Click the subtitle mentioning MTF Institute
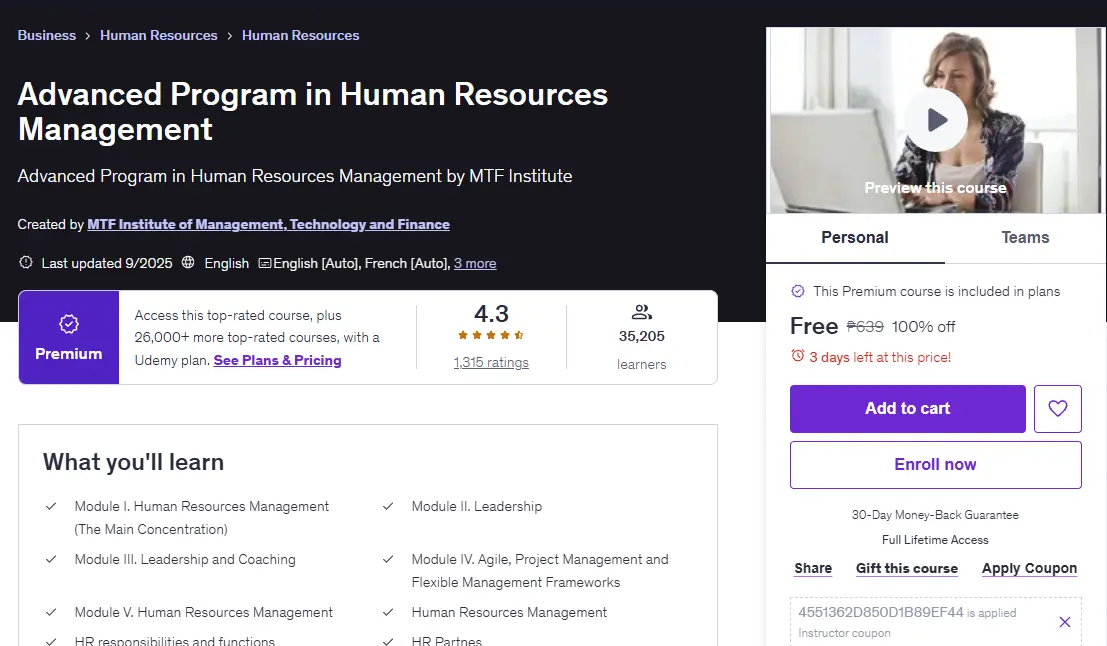 point(295,176)
